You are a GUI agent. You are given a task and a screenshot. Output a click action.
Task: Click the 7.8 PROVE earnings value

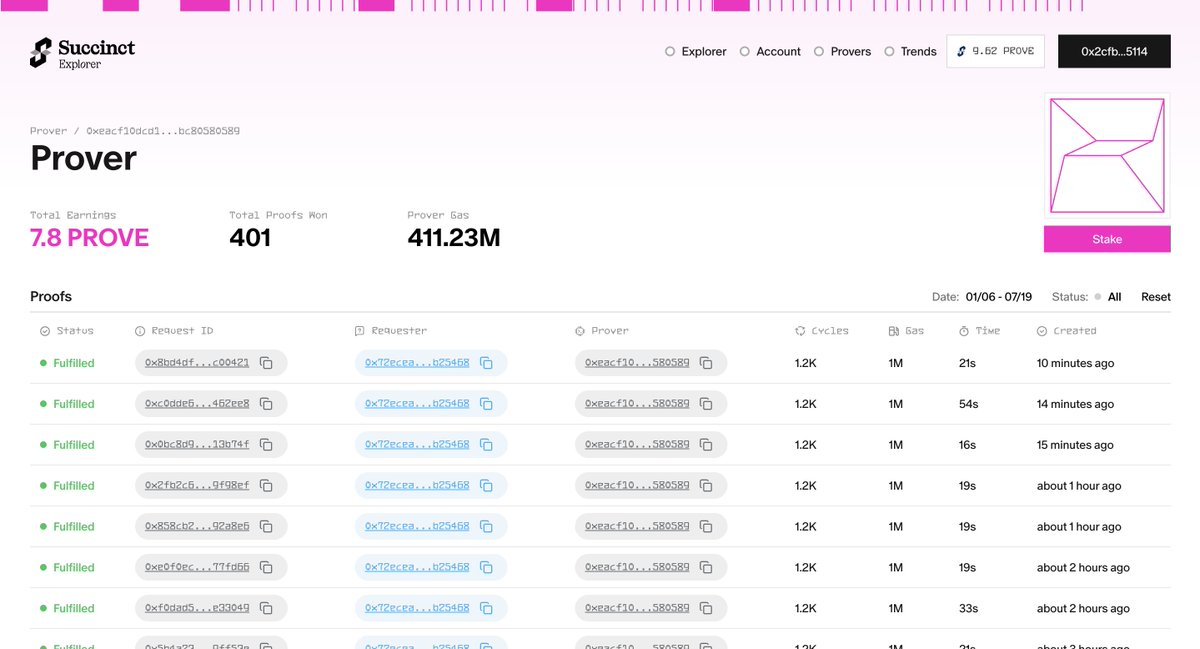point(89,238)
